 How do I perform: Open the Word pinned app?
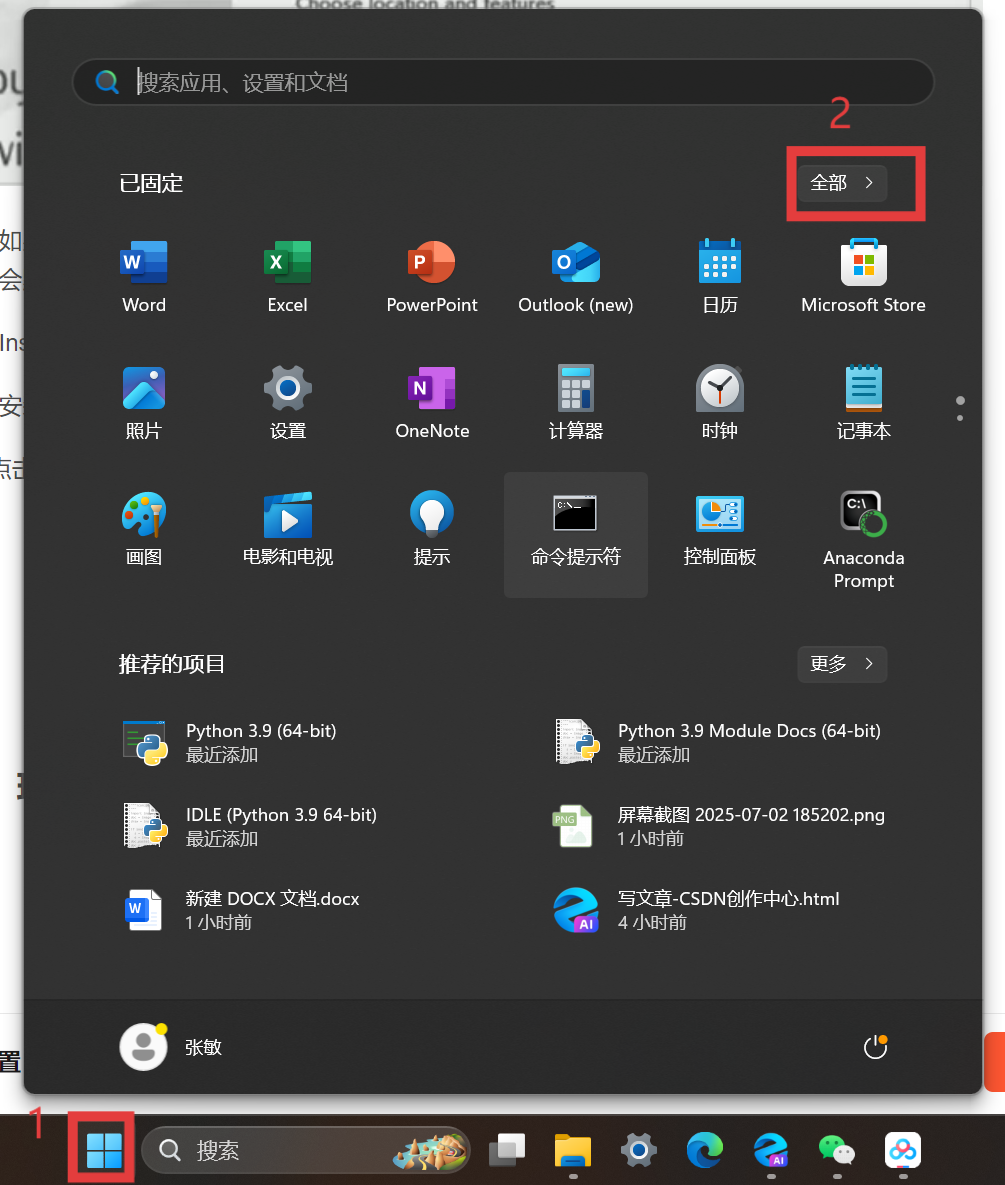(144, 277)
